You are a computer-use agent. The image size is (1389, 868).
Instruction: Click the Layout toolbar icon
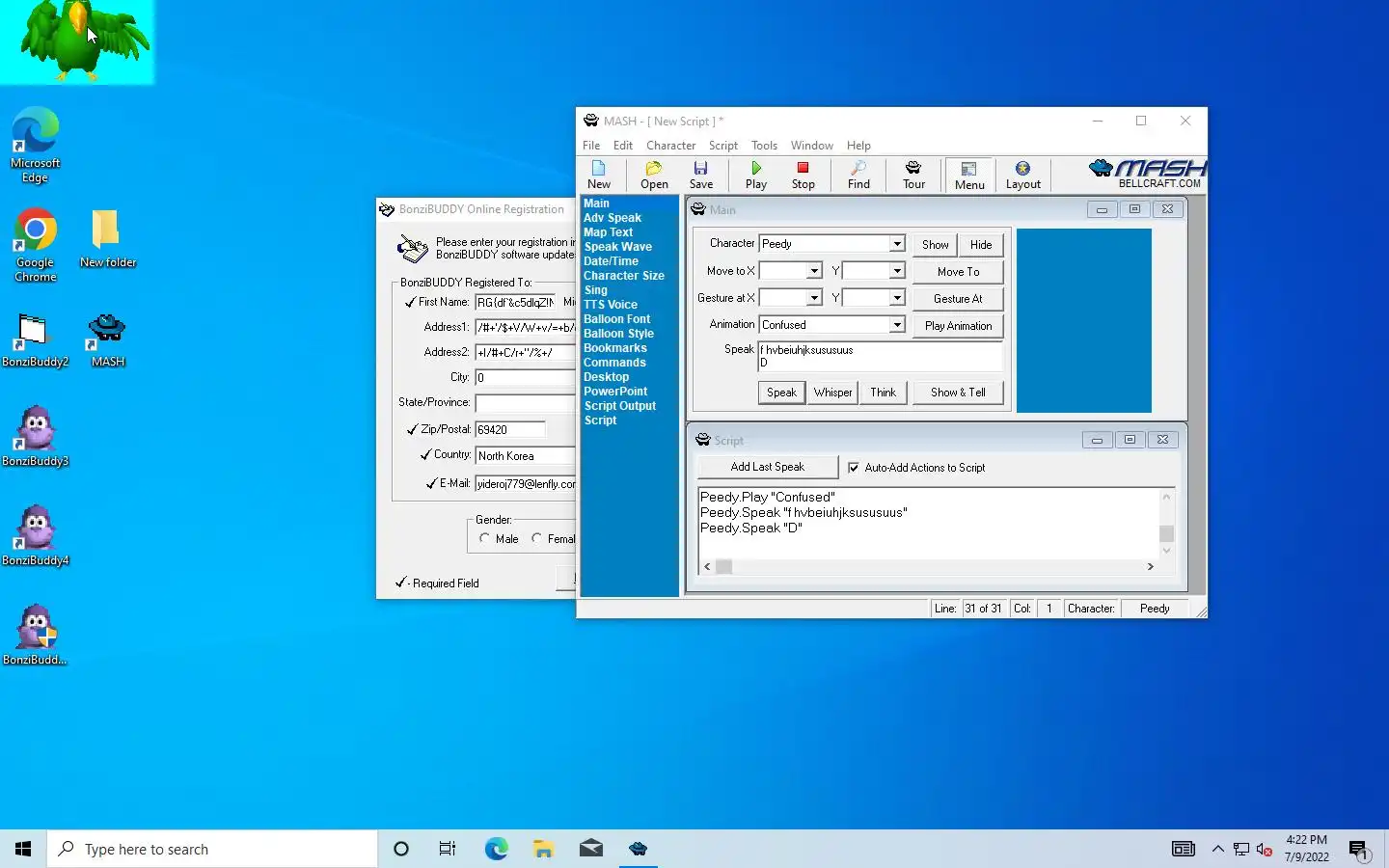coord(1023,176)
